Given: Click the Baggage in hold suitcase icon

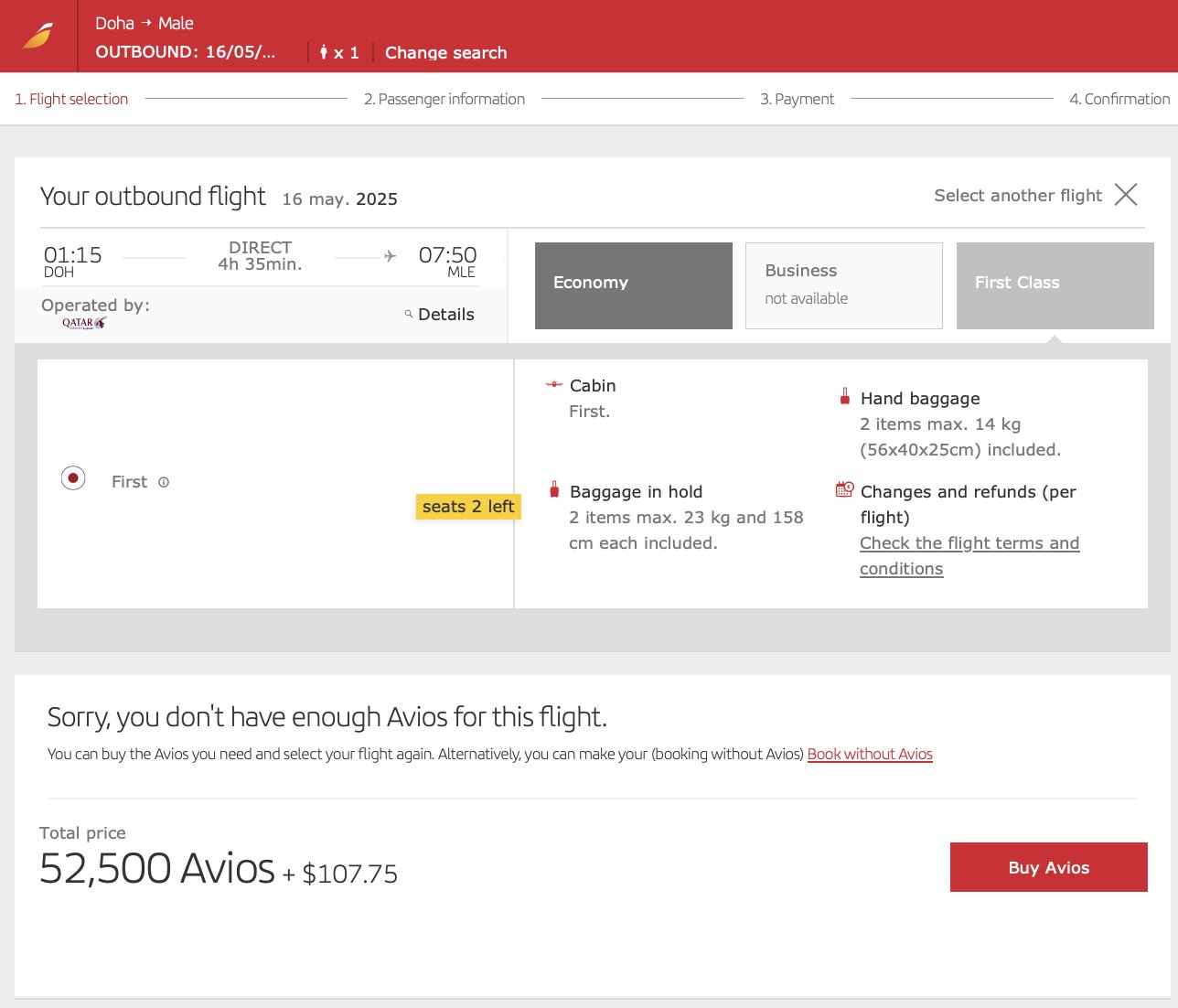Looking at the screenshot, I should coord(554,489).
